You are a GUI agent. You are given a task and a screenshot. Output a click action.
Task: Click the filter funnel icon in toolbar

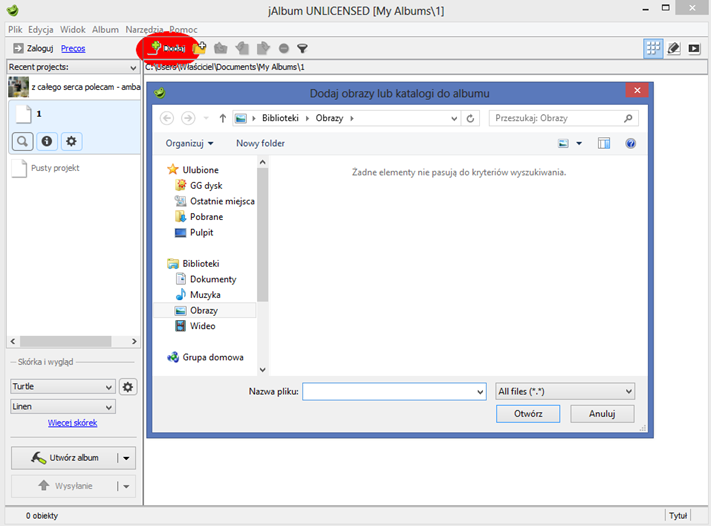(302, 48)
